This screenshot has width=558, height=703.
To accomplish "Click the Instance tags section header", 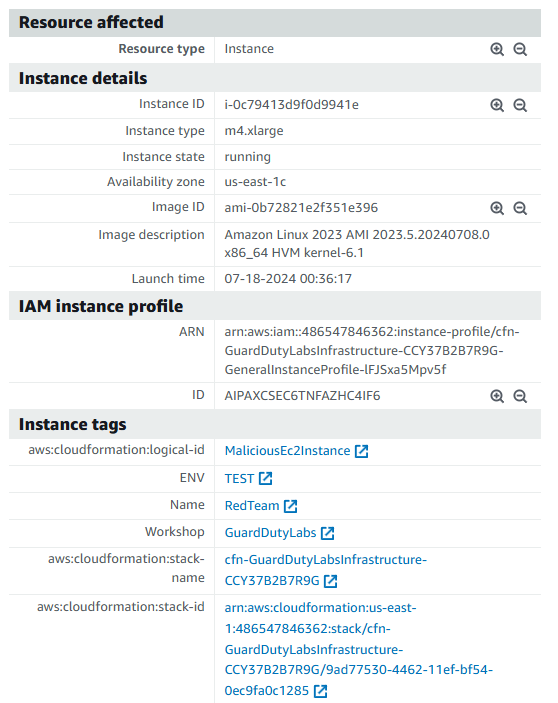I will tap(275, 424).
